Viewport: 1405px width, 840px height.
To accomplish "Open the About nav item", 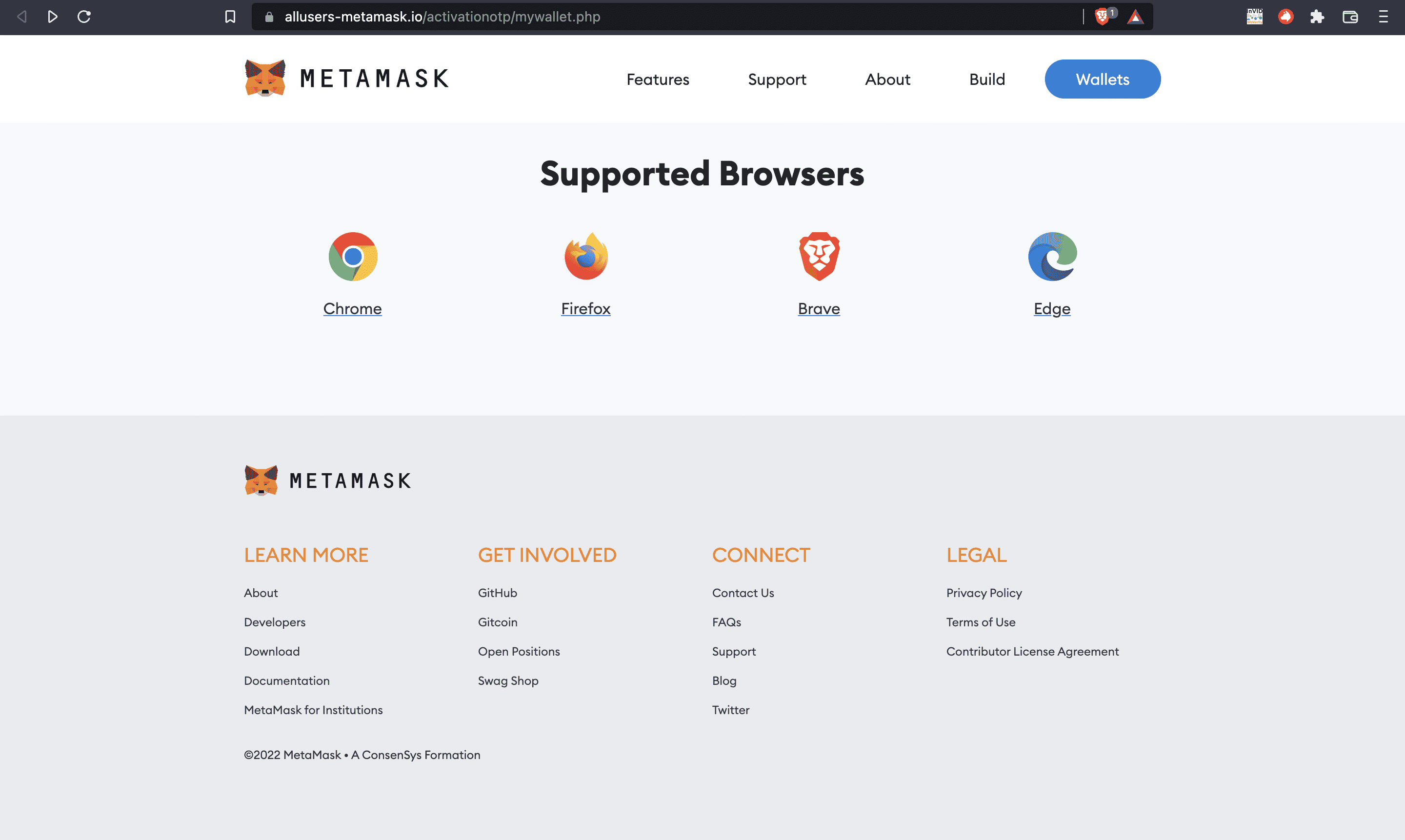I will pyautogui.click(x=887, y=79).
